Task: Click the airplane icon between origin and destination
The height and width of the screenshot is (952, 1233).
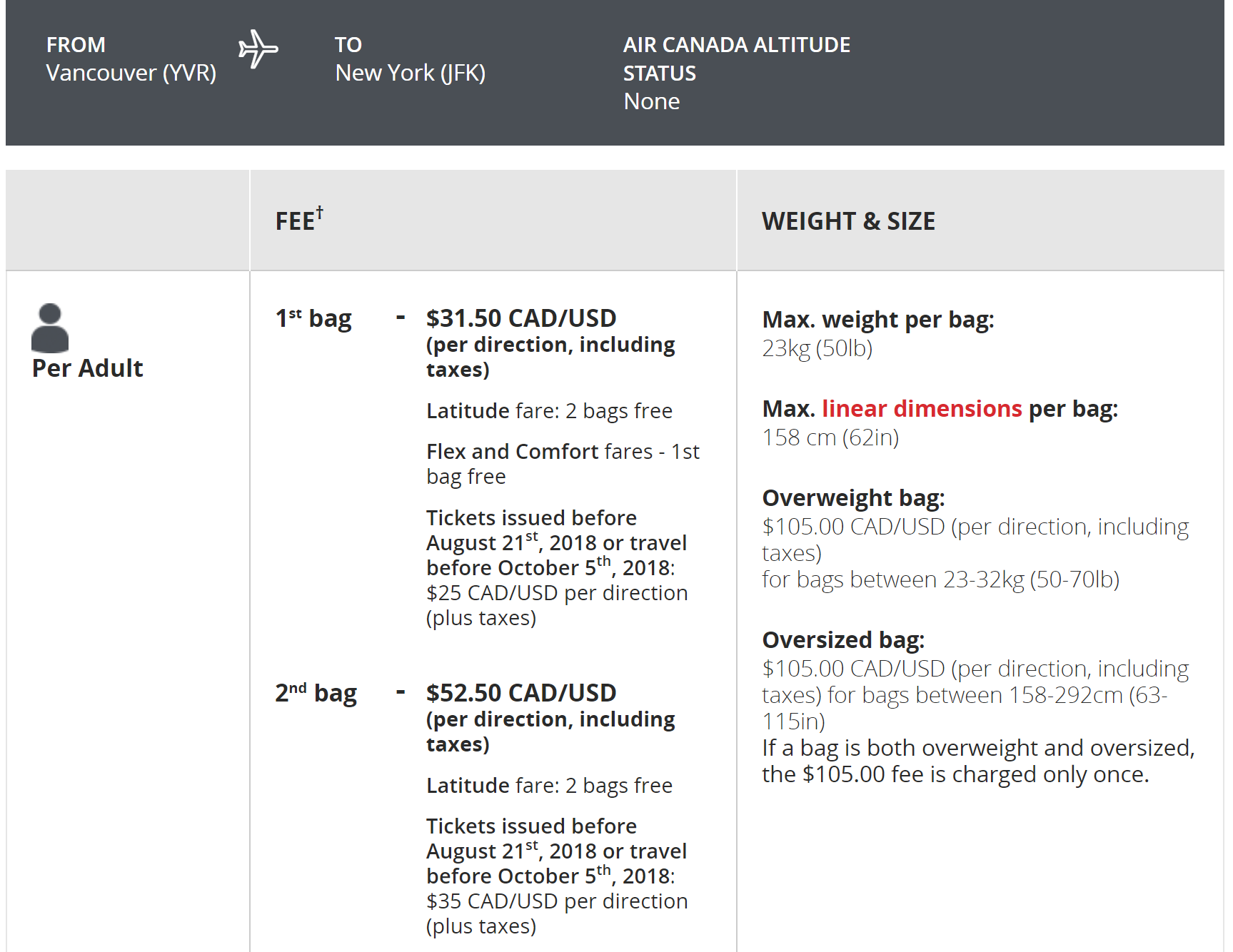Action: (258, 49)
